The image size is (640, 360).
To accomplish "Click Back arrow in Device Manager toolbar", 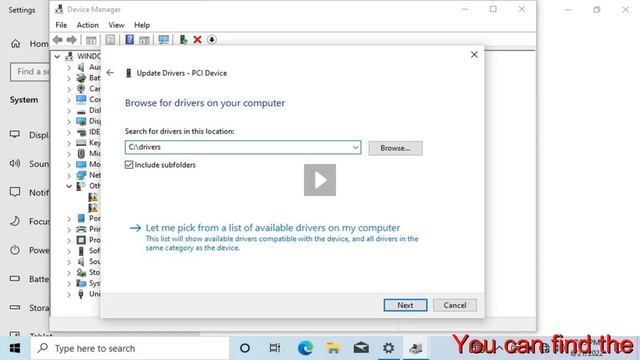I will click(x=58, y=40).
